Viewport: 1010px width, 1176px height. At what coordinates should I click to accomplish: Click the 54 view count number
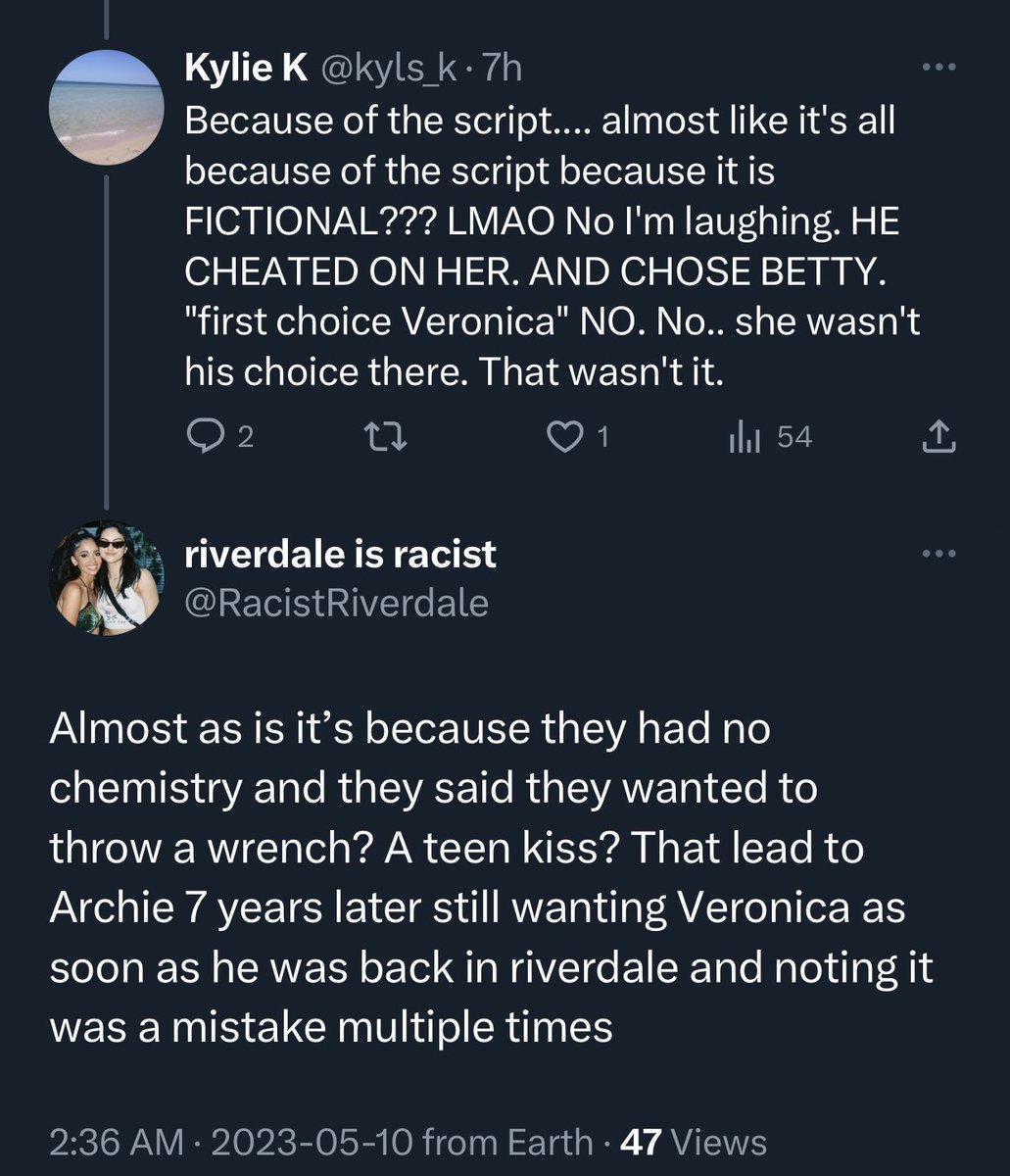coord(794,437)
